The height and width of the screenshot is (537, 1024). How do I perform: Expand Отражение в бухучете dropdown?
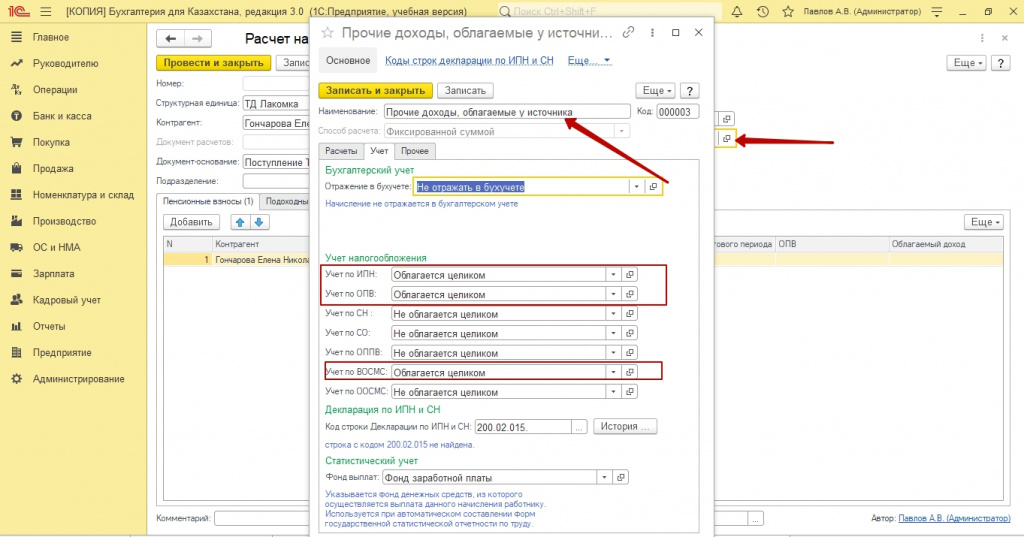pyautogui.click(x=636, y=187)
